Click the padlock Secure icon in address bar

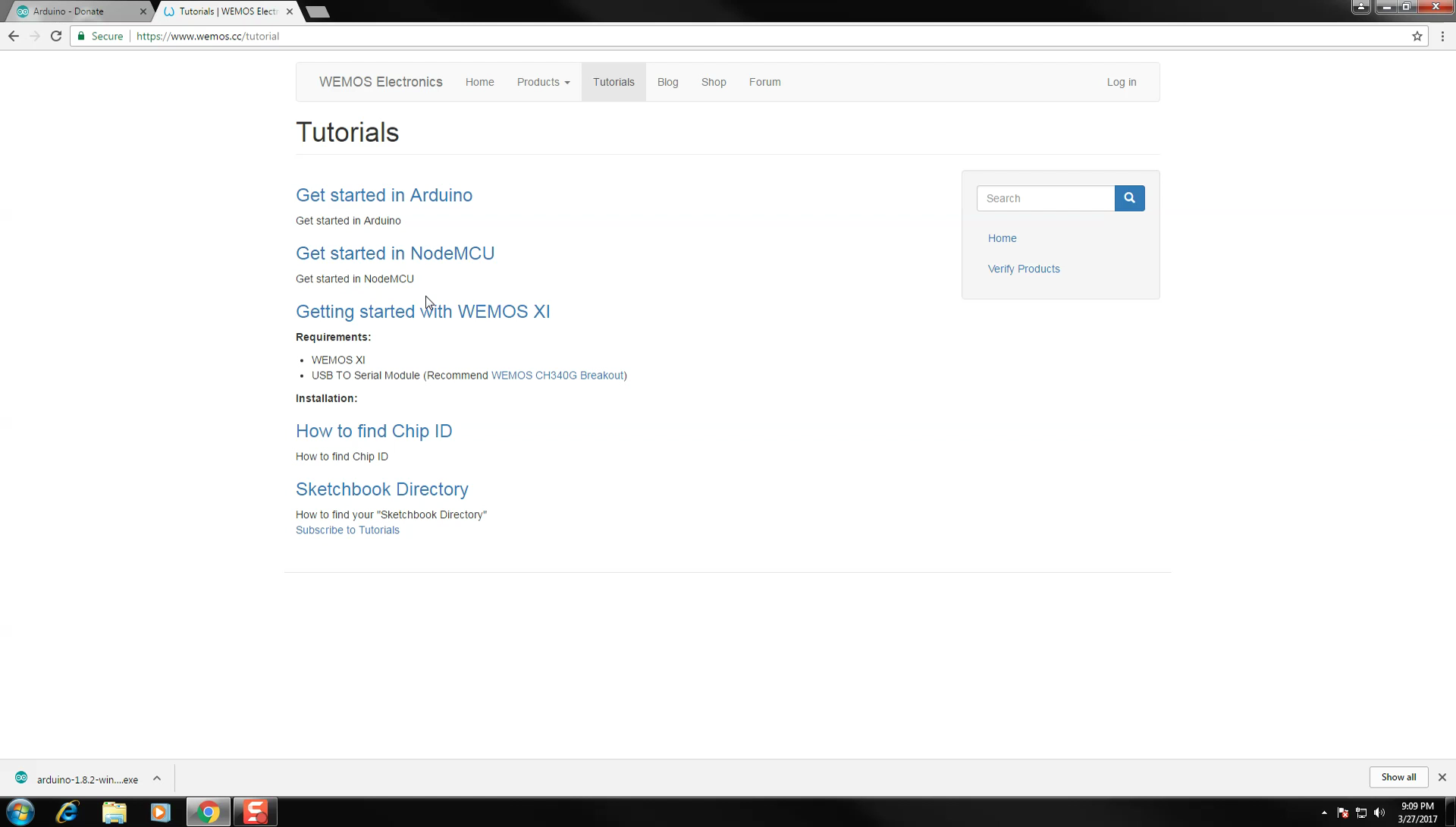(81, 36)
